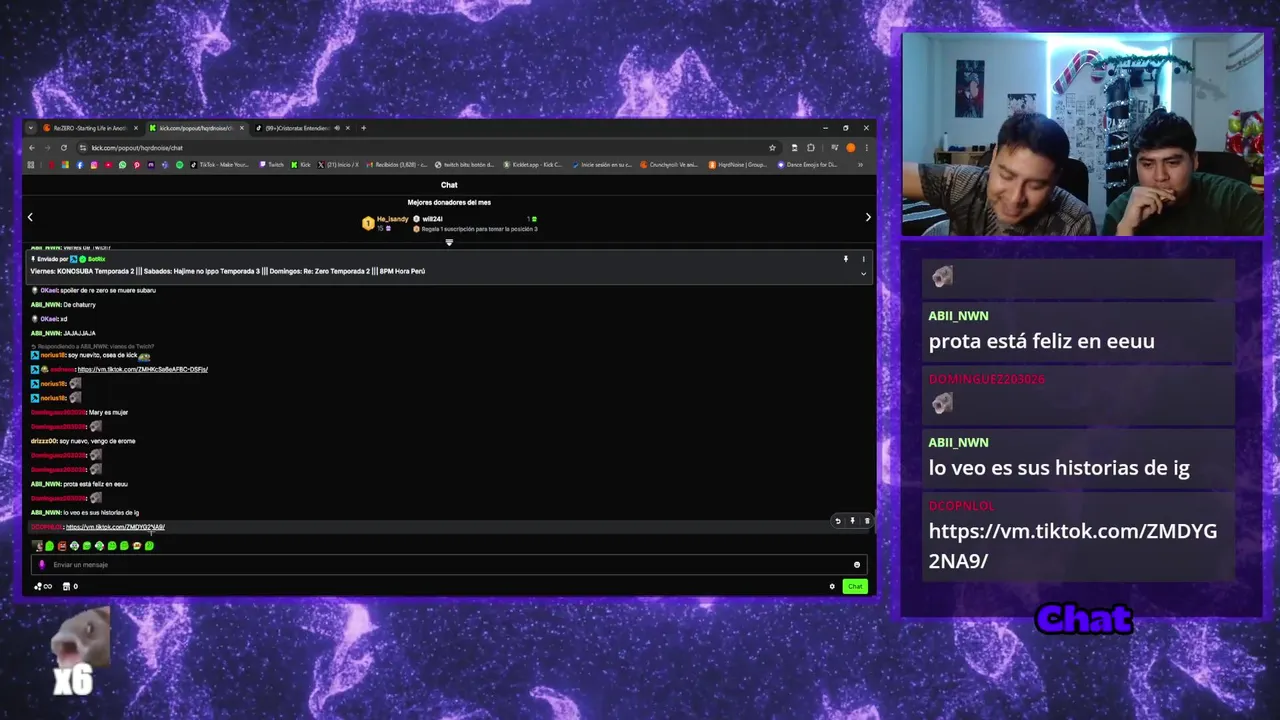Open the Recibidos Gmail bookmark
Image resolution: width=1280 pixels, height=720 pixels.
tap(396, 165)
